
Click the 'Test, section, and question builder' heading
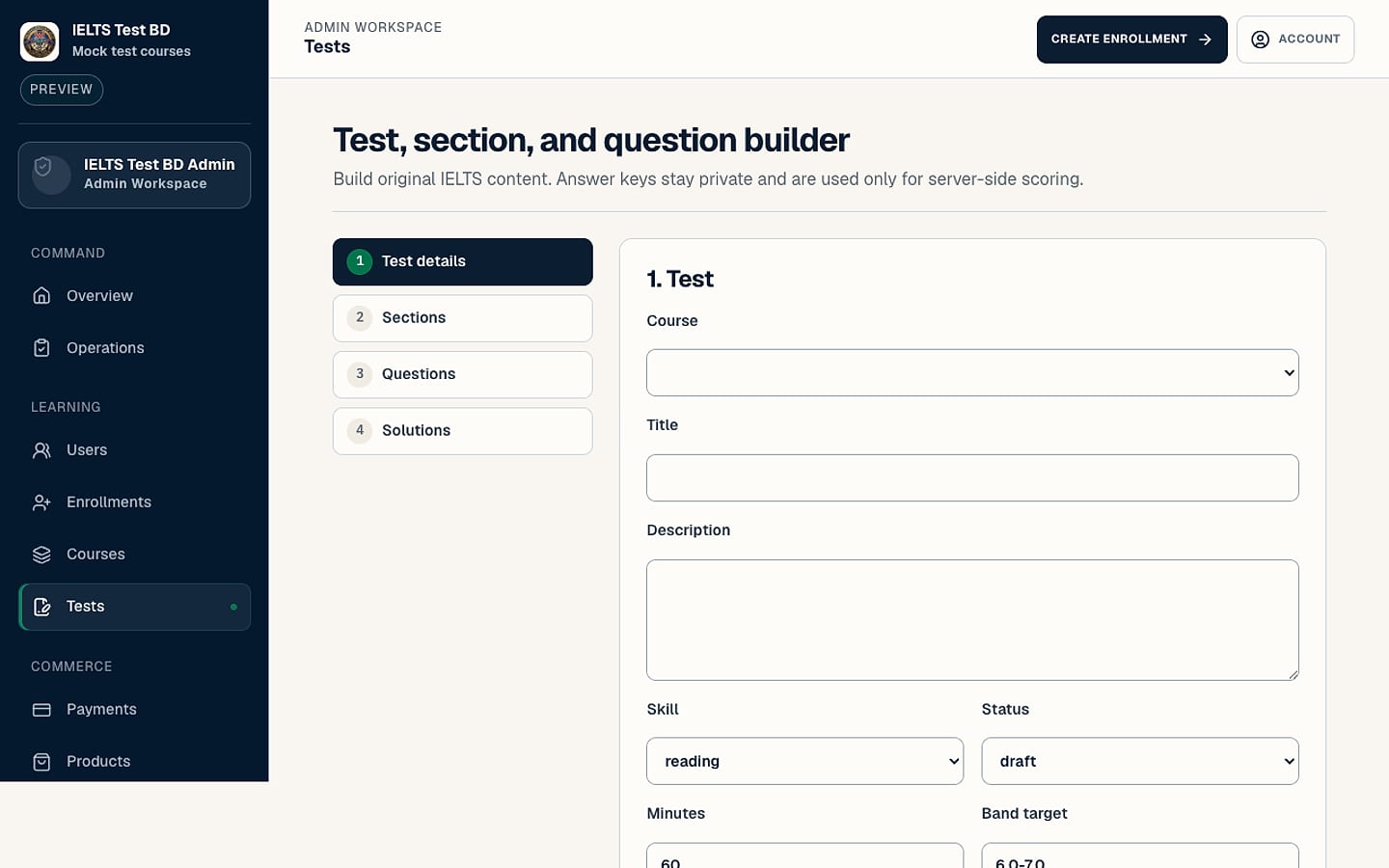click(591, 140)
